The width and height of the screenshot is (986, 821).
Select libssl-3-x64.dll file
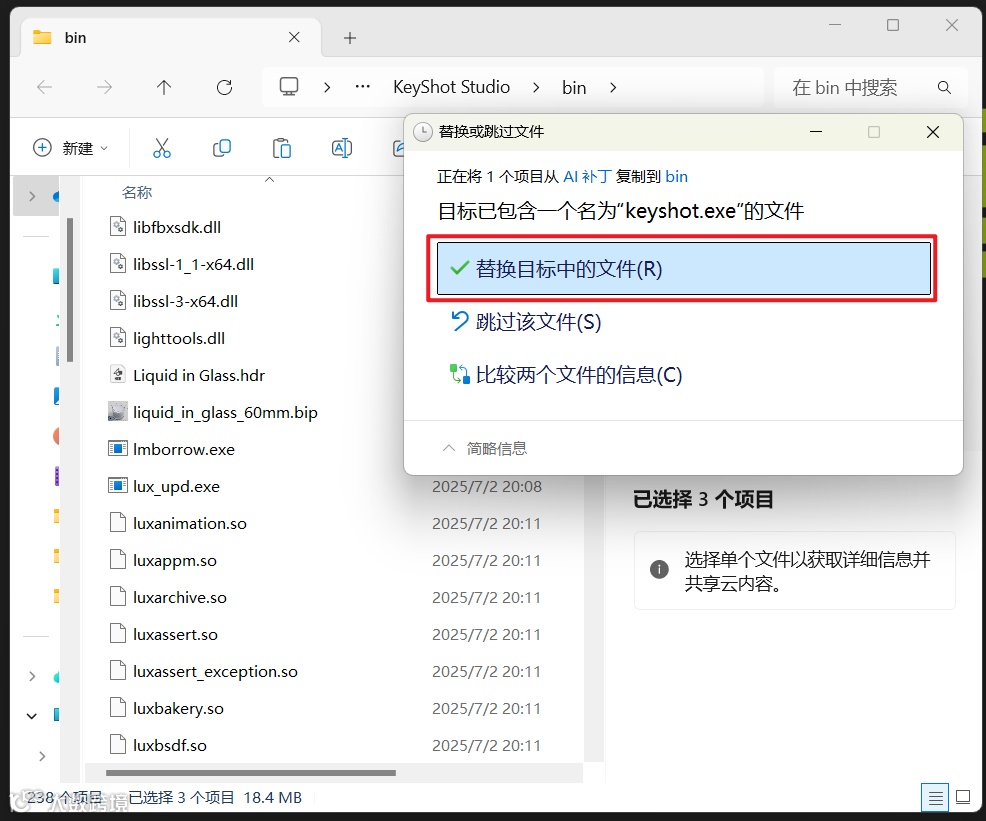(186, 301)
